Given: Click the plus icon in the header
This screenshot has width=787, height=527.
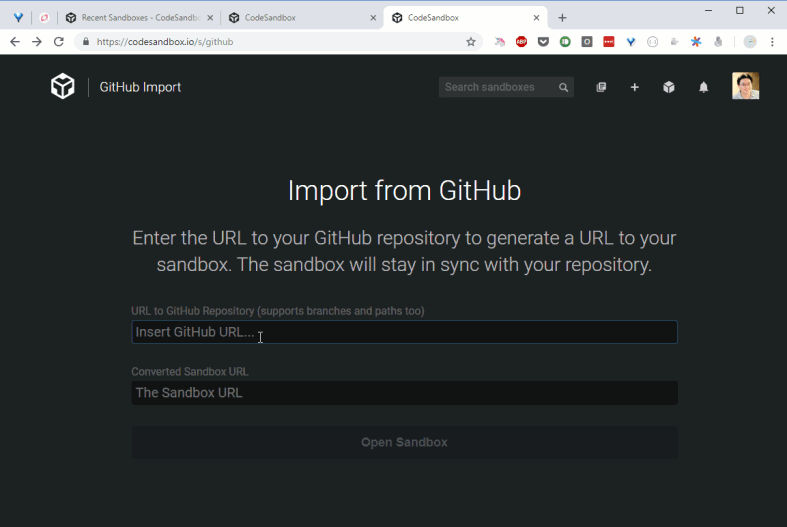Looking at the screenshot, I should click(634, 87).
